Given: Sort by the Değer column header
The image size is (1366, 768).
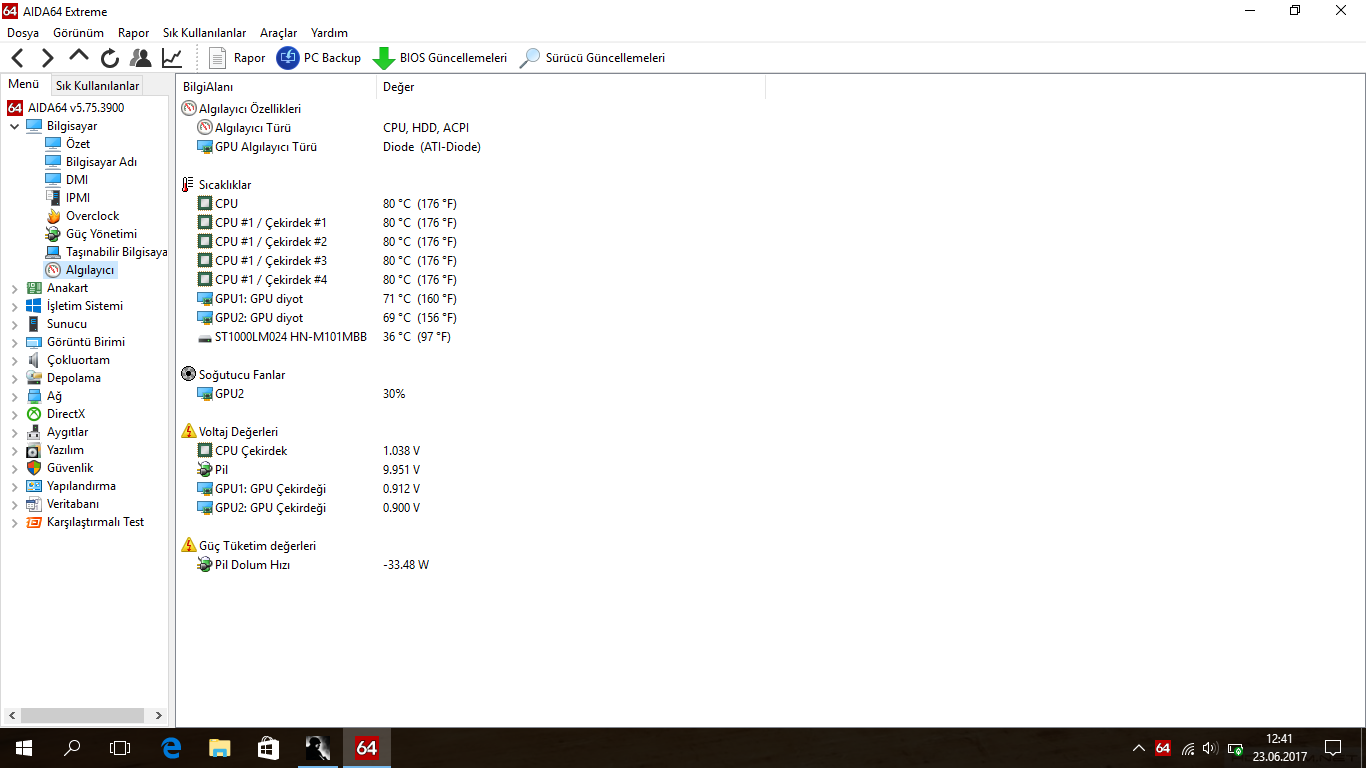Looking at the screenshot, I should [571, 87].
